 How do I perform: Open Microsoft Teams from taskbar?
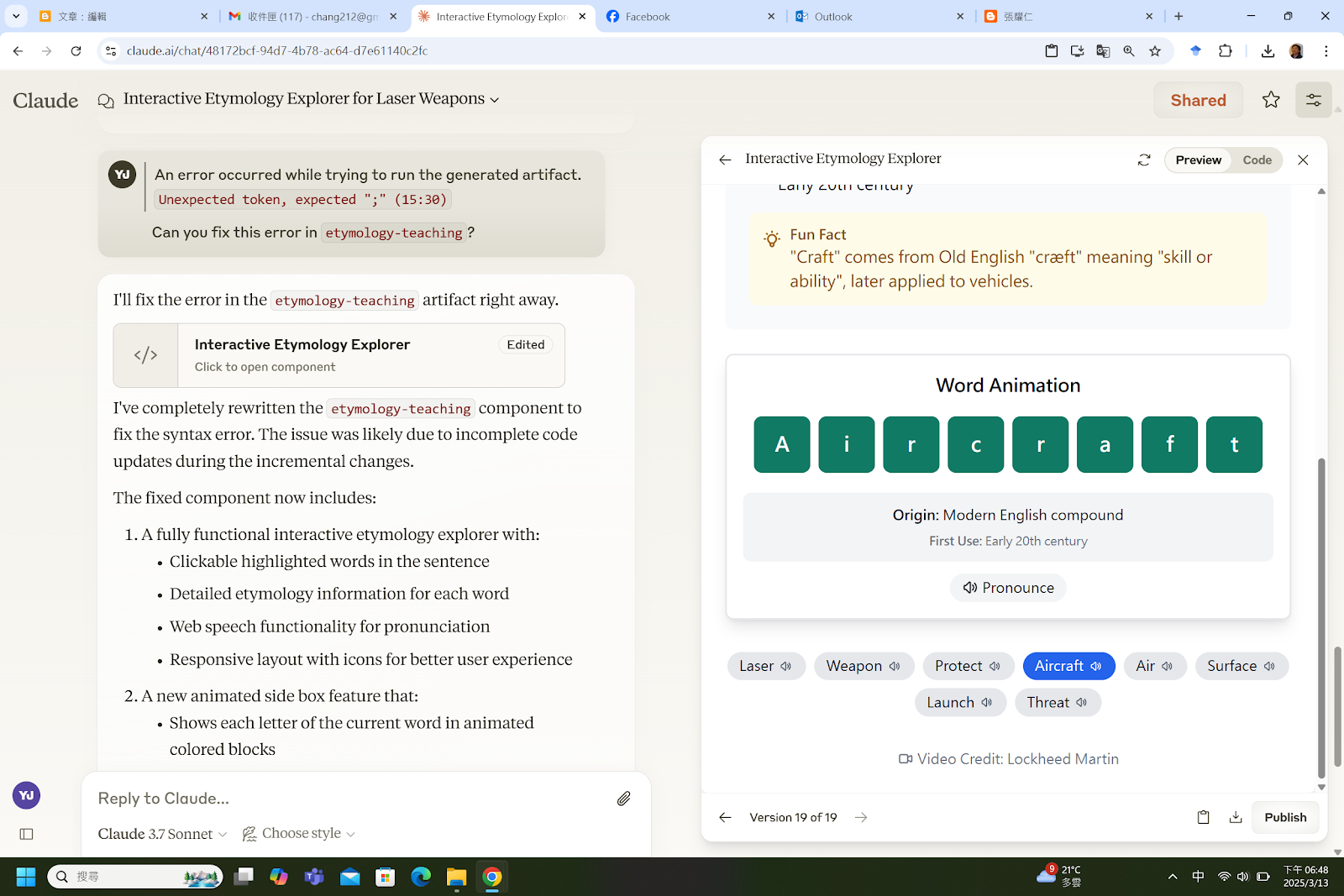314,877
